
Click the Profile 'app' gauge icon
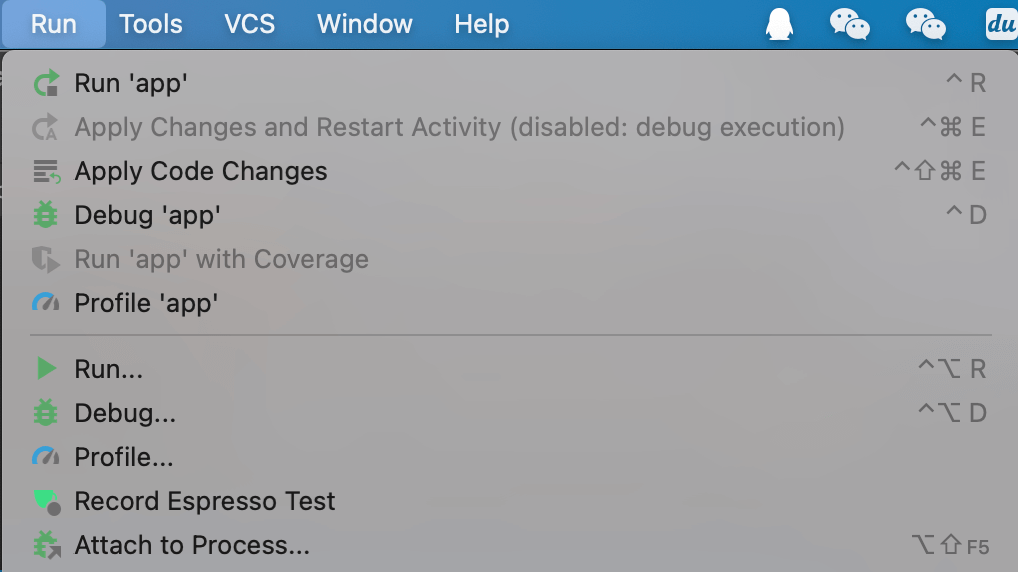(x=46, y=303)
